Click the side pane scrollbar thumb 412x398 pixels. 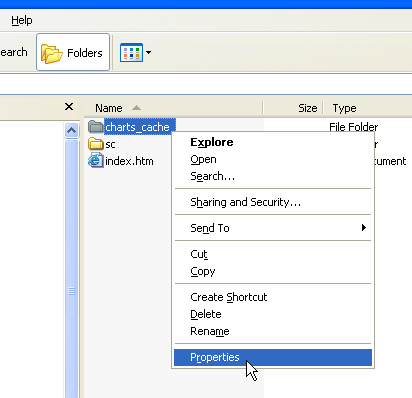71,269
